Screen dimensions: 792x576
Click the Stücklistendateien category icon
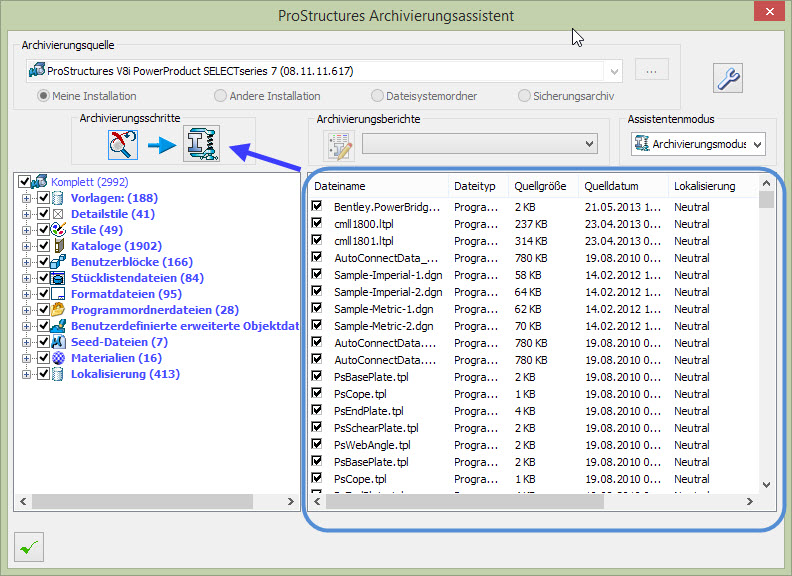pyautogui.click(x=59, y=278)
